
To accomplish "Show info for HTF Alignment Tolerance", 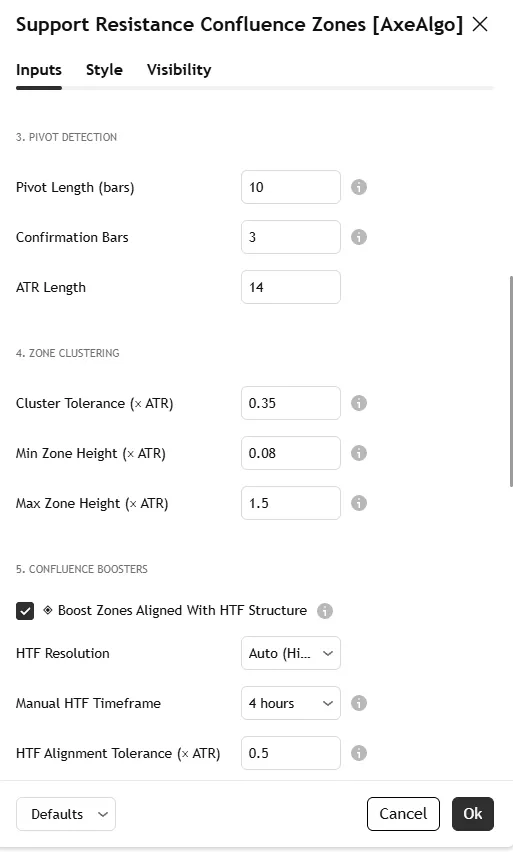I will click(x=359, y=753).
